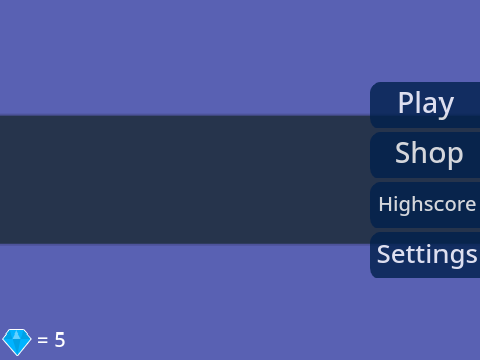Open the Shop menu
Viewport: 480px width, 360px height.
(x=425, y=155)
